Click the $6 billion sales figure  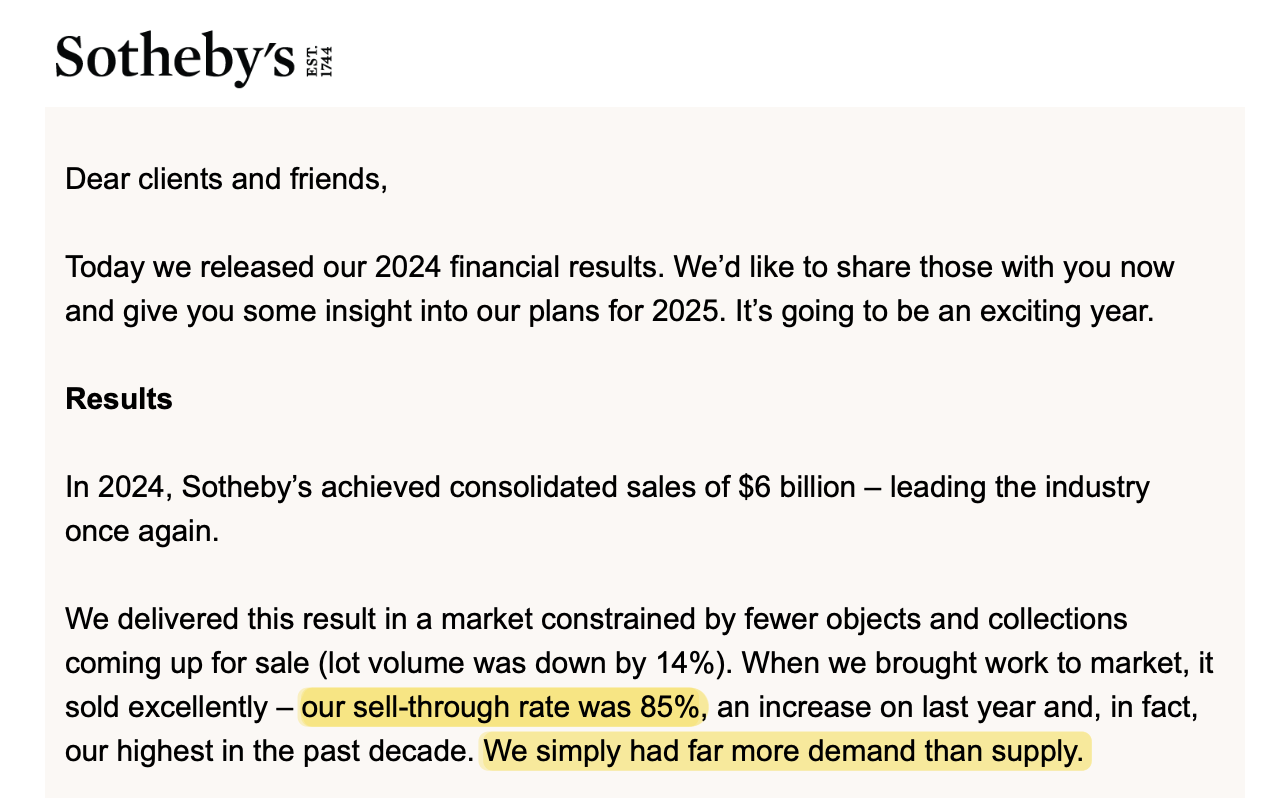click(x=797, y=487)
